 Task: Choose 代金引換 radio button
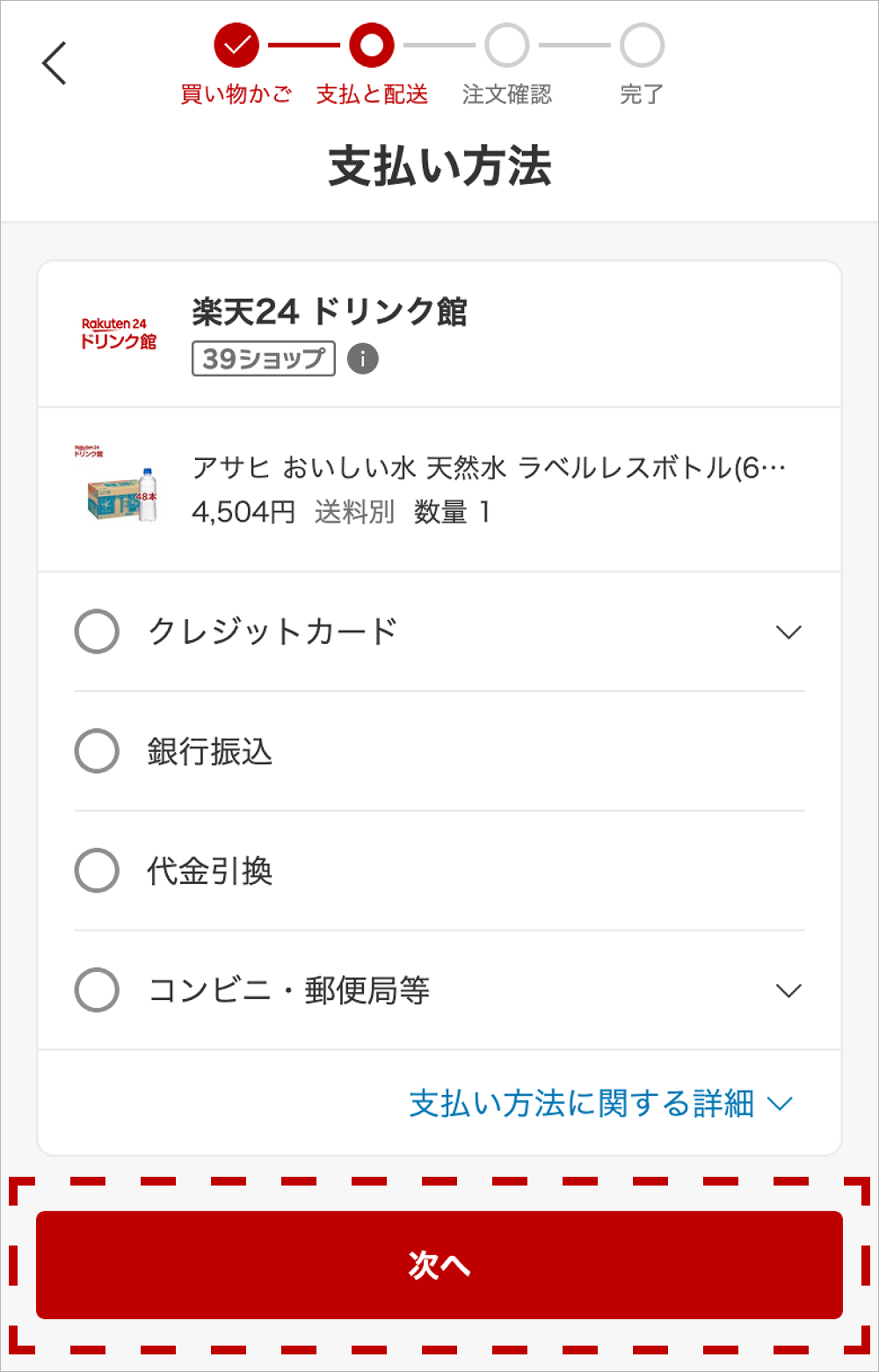(97, 871)
